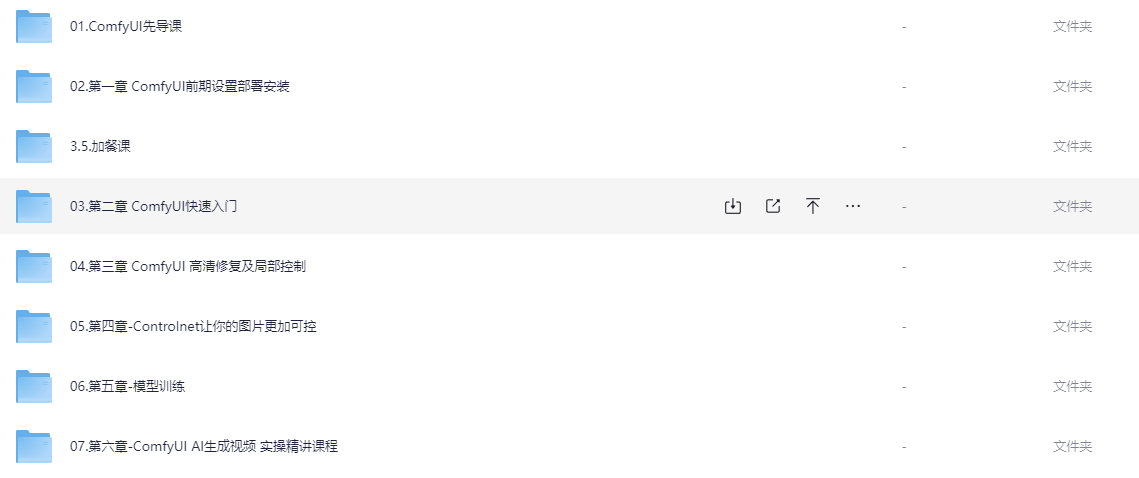The height and width of the screenshot is (478, 1139).
Task: Click move-to-top arrow icon
Action: coord(813,206)
